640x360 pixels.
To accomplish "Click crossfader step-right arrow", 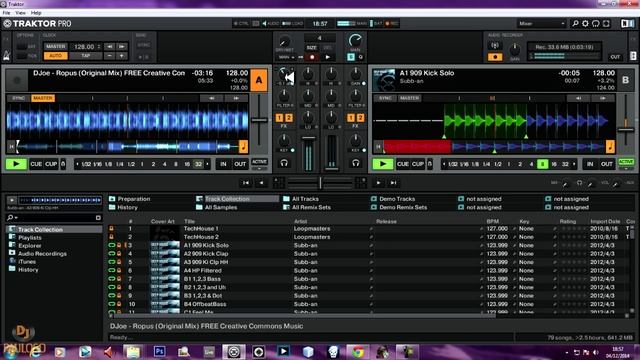I will point(378,183).
